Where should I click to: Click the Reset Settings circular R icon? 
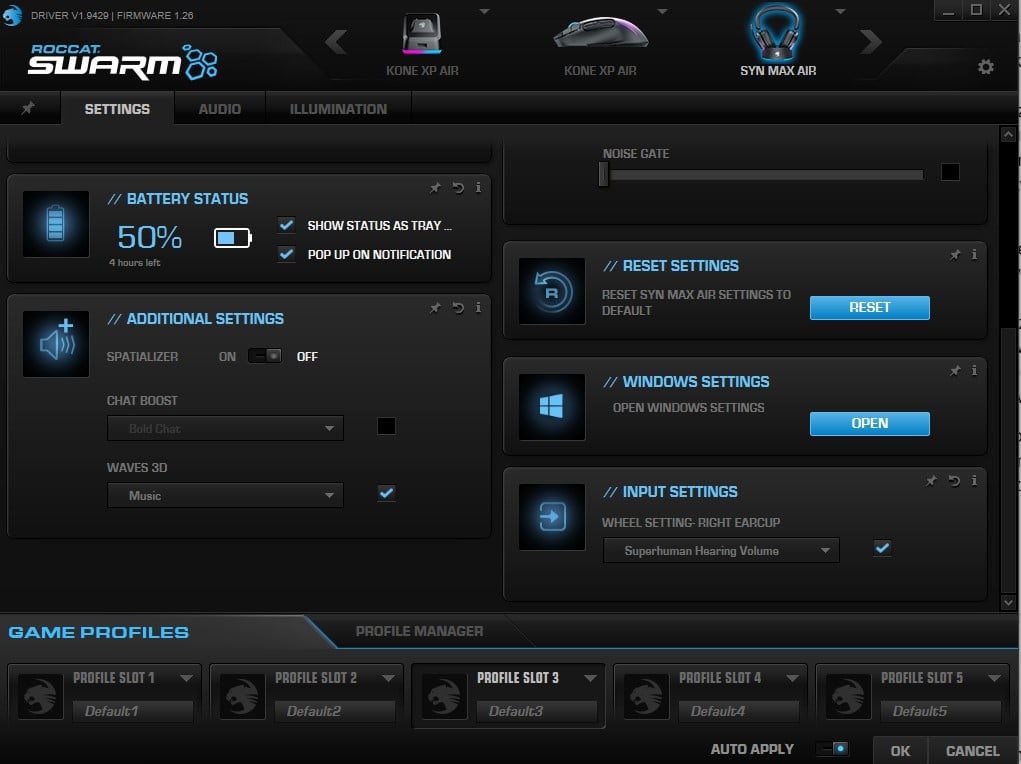point(552,290)
